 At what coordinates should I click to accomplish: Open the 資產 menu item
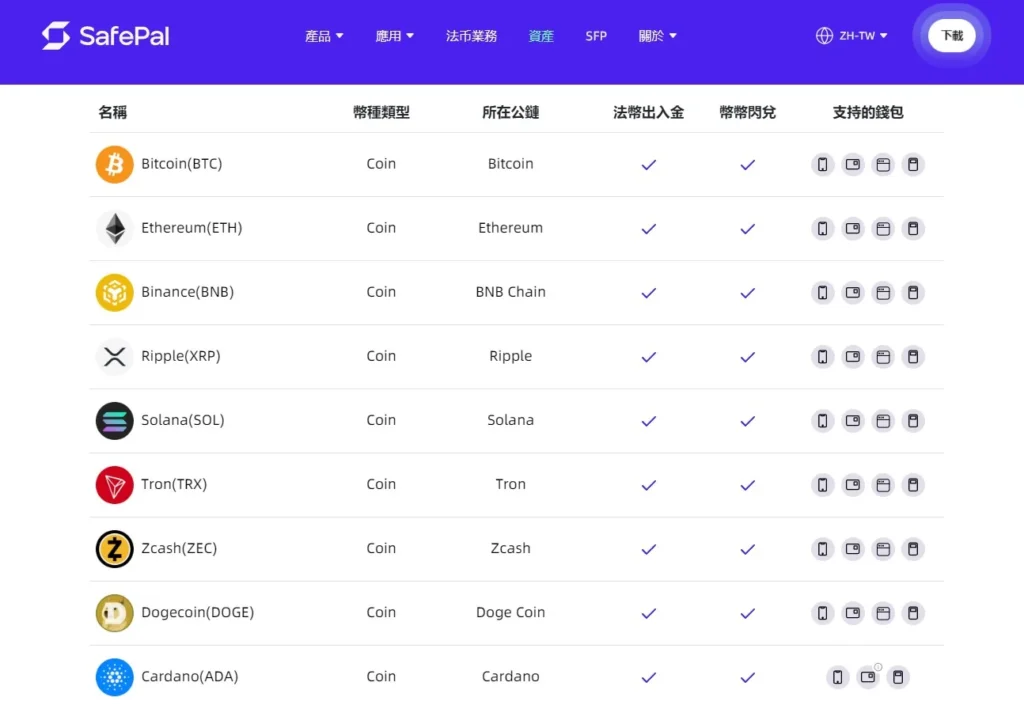541,36
